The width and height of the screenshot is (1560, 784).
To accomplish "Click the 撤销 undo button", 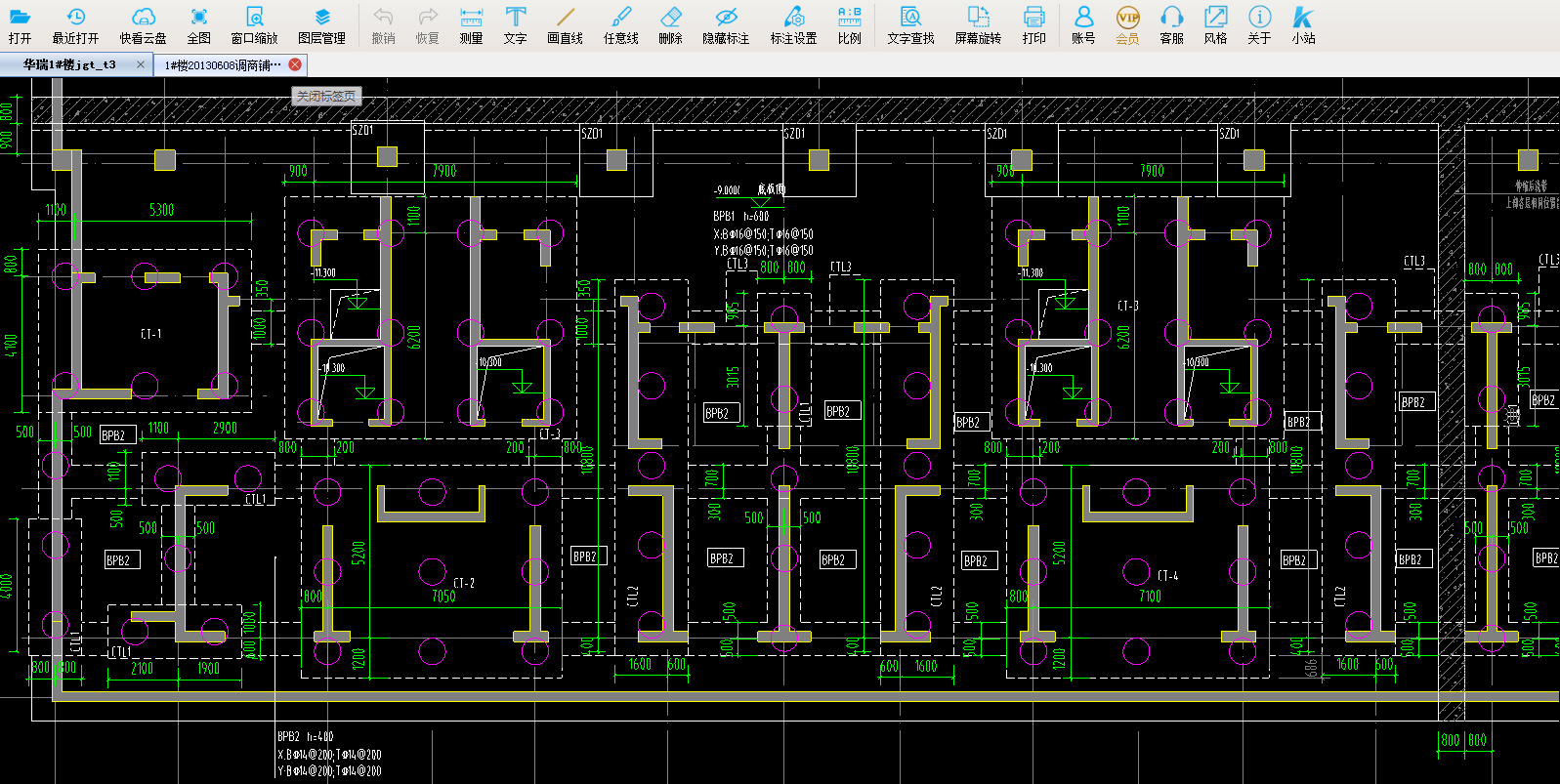I will [x=383, y=25].
